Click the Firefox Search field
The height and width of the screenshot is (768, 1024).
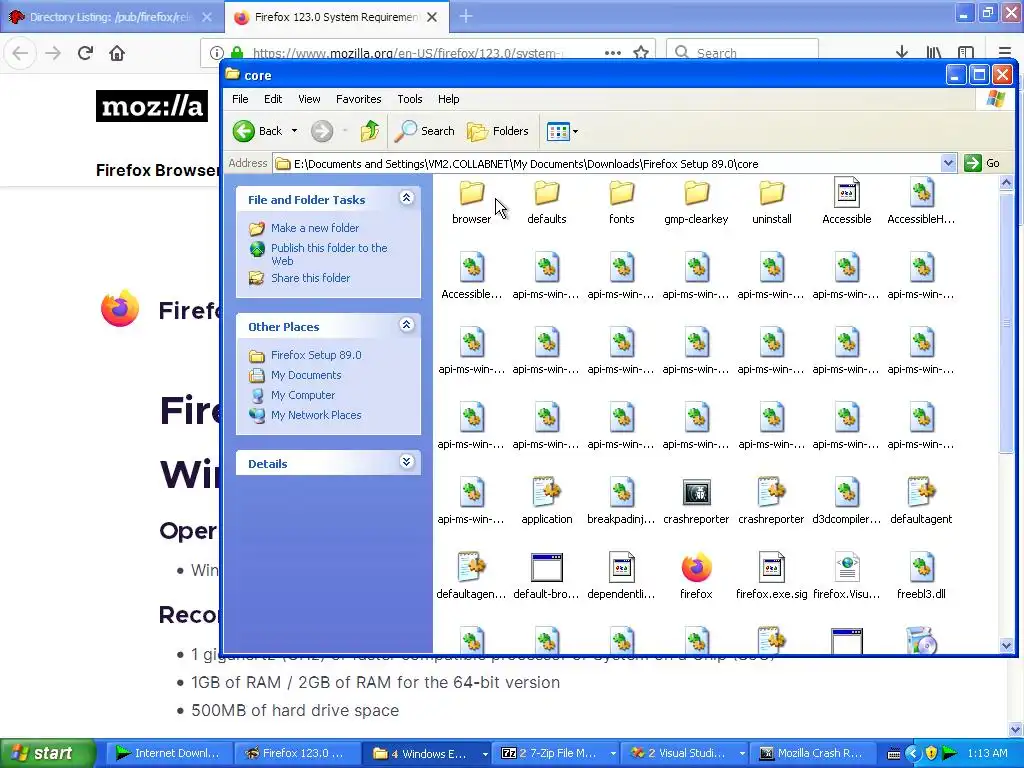click(742, 53)
